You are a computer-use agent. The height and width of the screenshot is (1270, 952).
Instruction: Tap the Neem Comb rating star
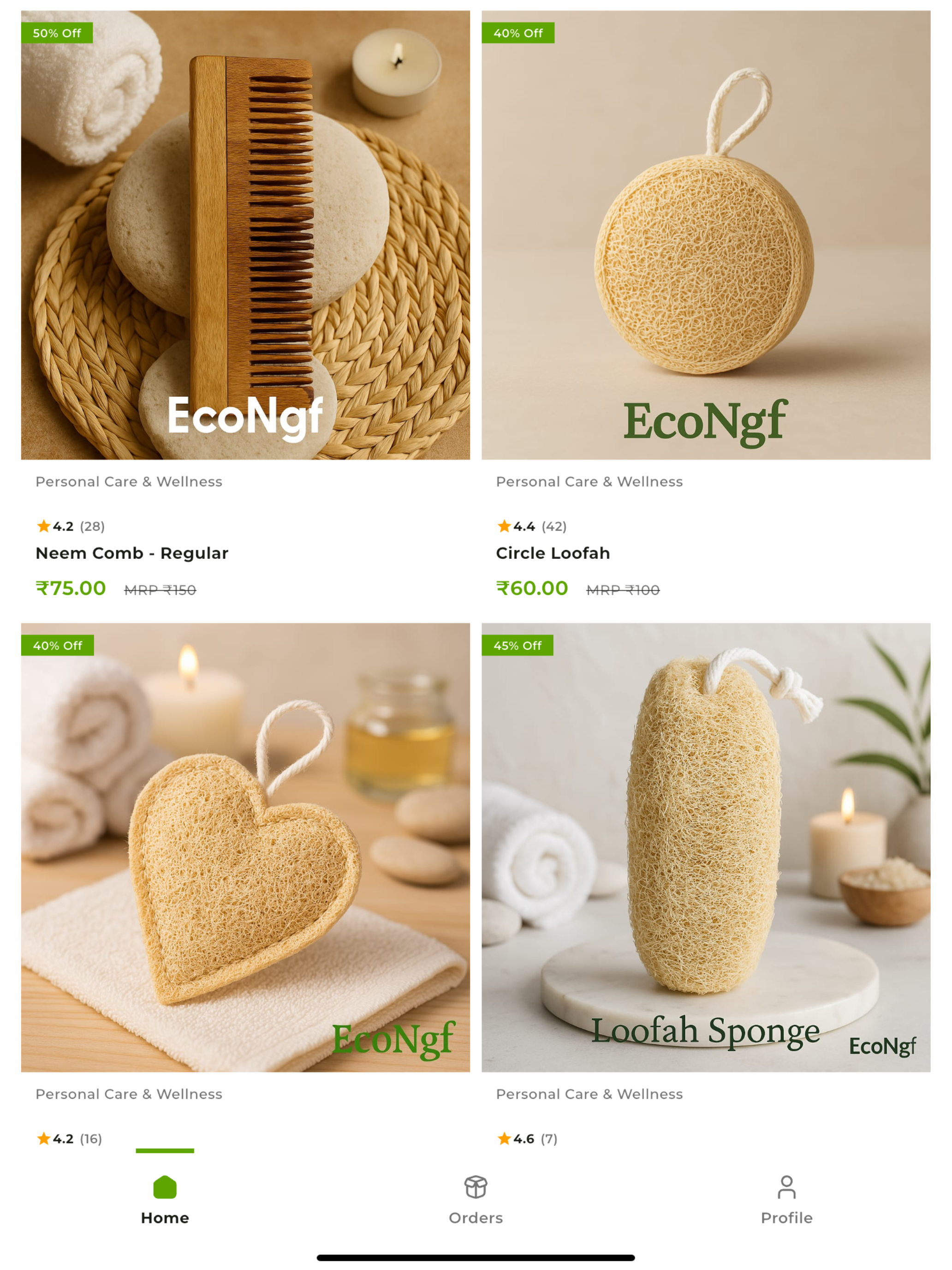[x=44, y=526]
